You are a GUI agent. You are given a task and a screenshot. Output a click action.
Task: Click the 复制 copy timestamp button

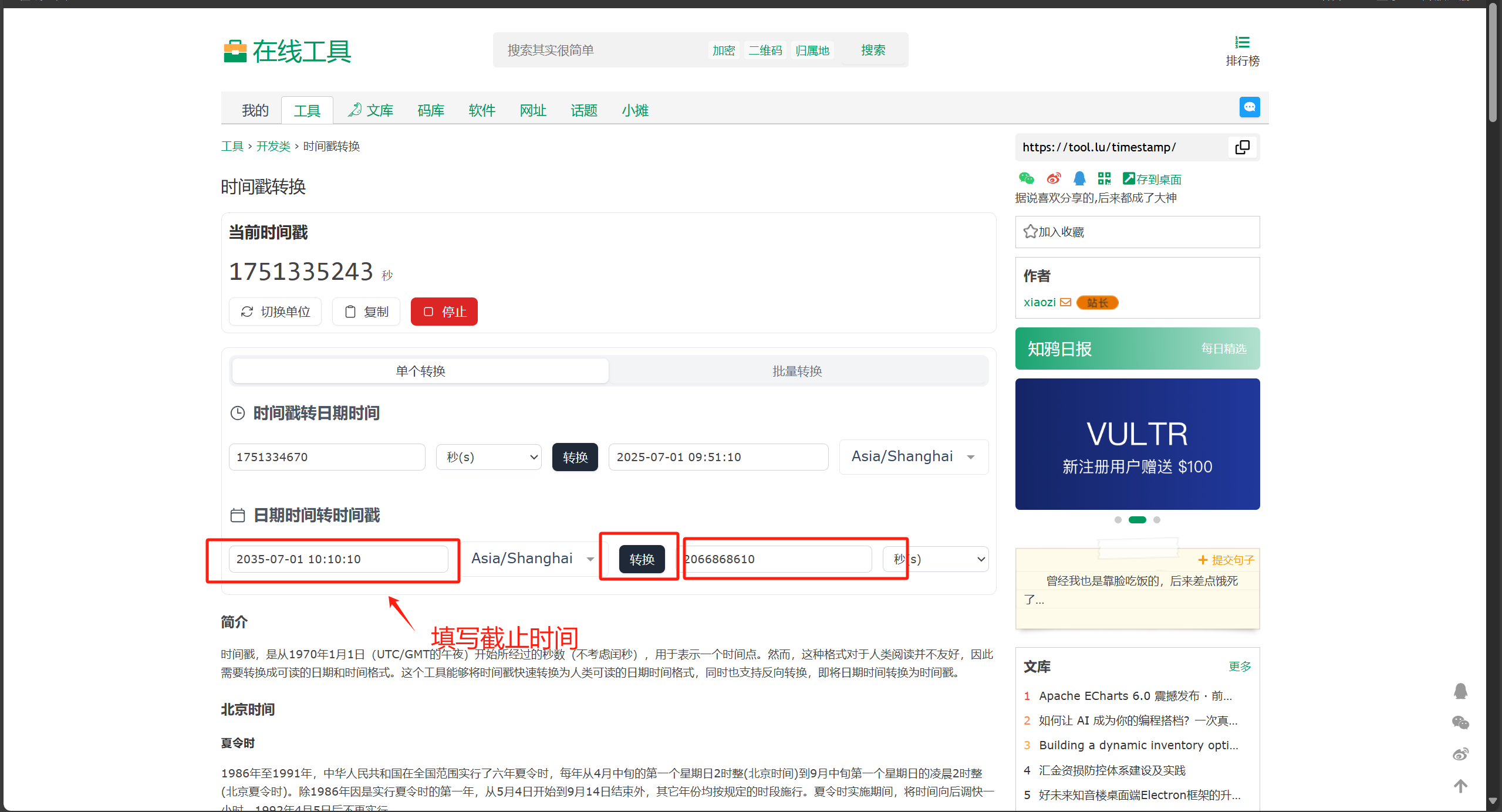(x=366, y=312)
